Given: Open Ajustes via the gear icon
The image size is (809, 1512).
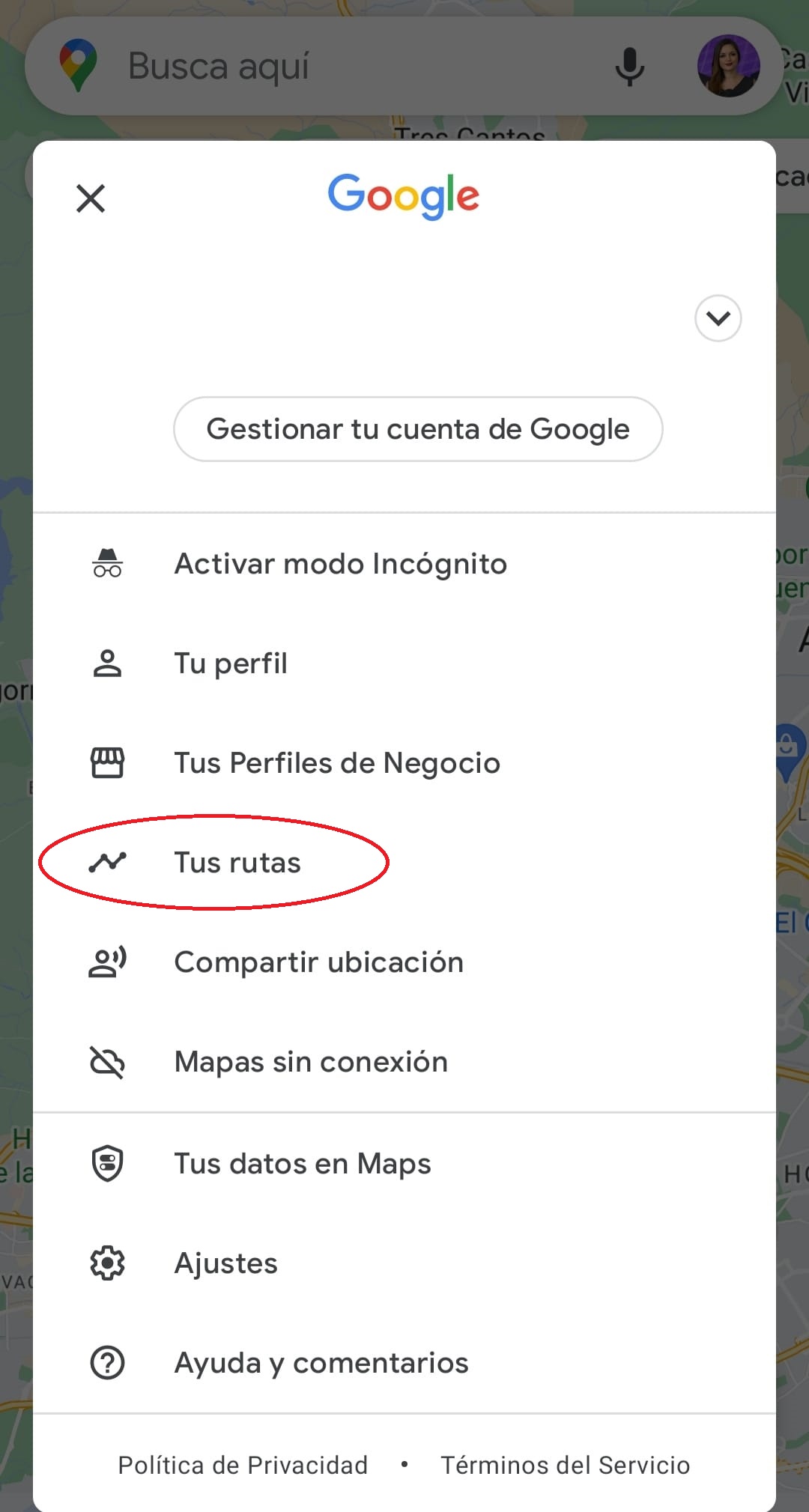Looking at the screenshot, I should point(108,1263).
